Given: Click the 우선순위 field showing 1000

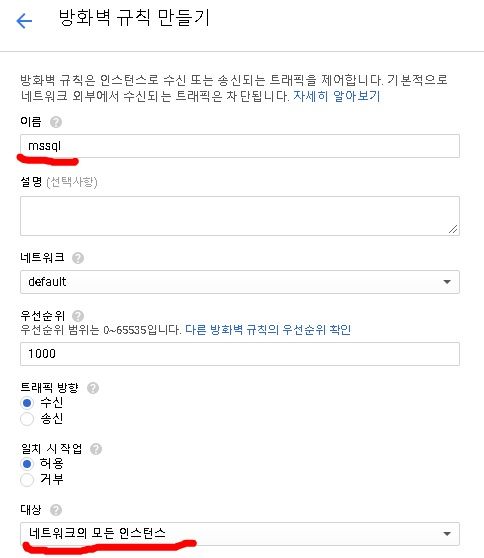Looking at the screenshot, I should point(240,354).
